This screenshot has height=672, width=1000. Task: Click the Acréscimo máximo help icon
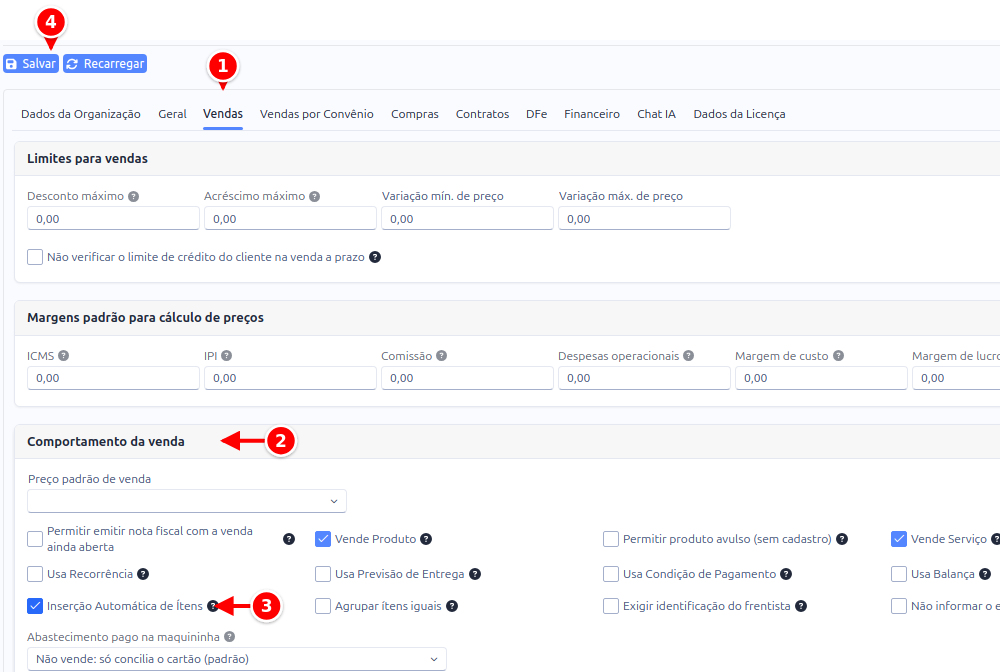314,196
